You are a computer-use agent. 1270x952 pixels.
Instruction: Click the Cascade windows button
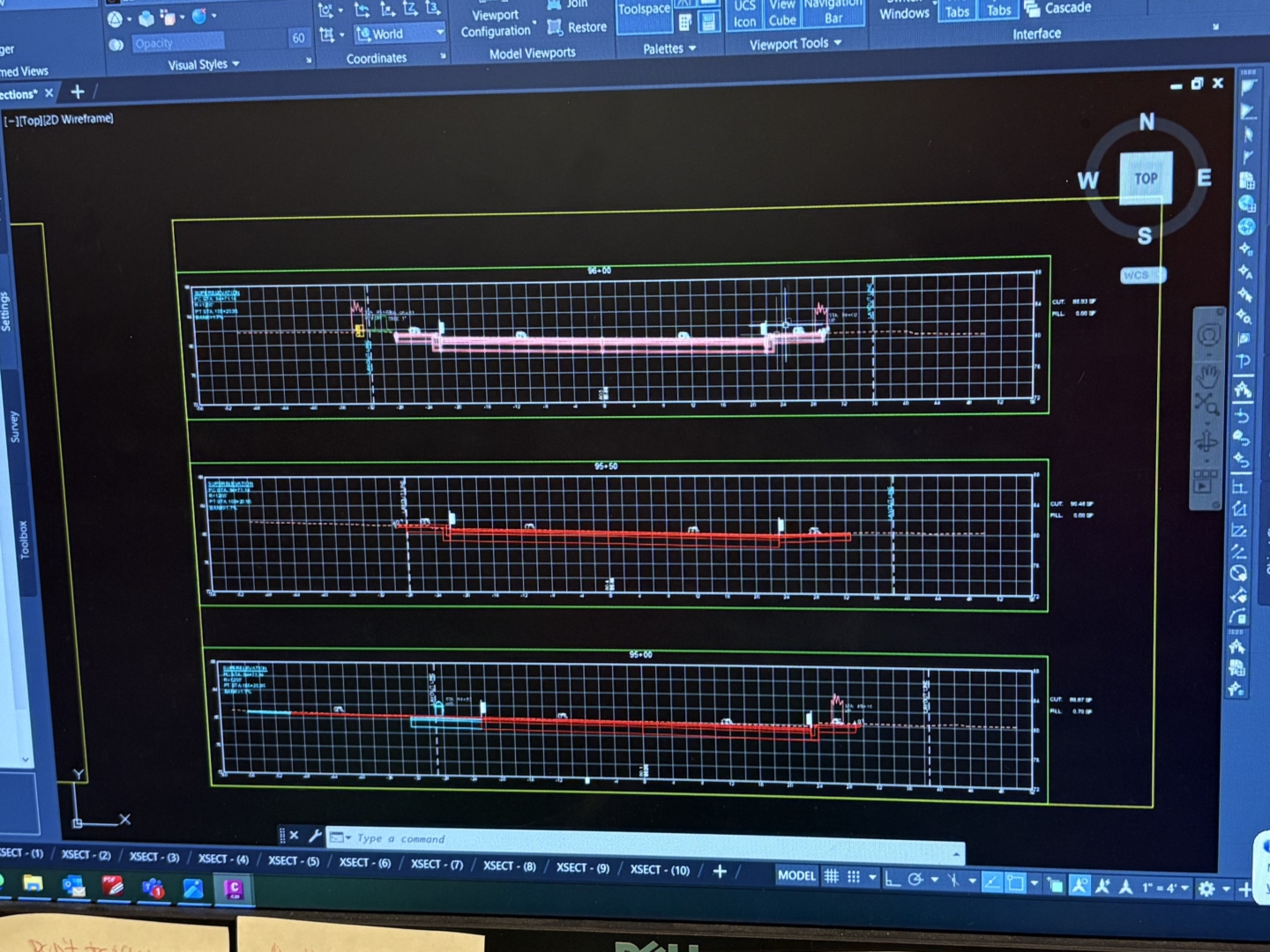[x=1058, y=8]
